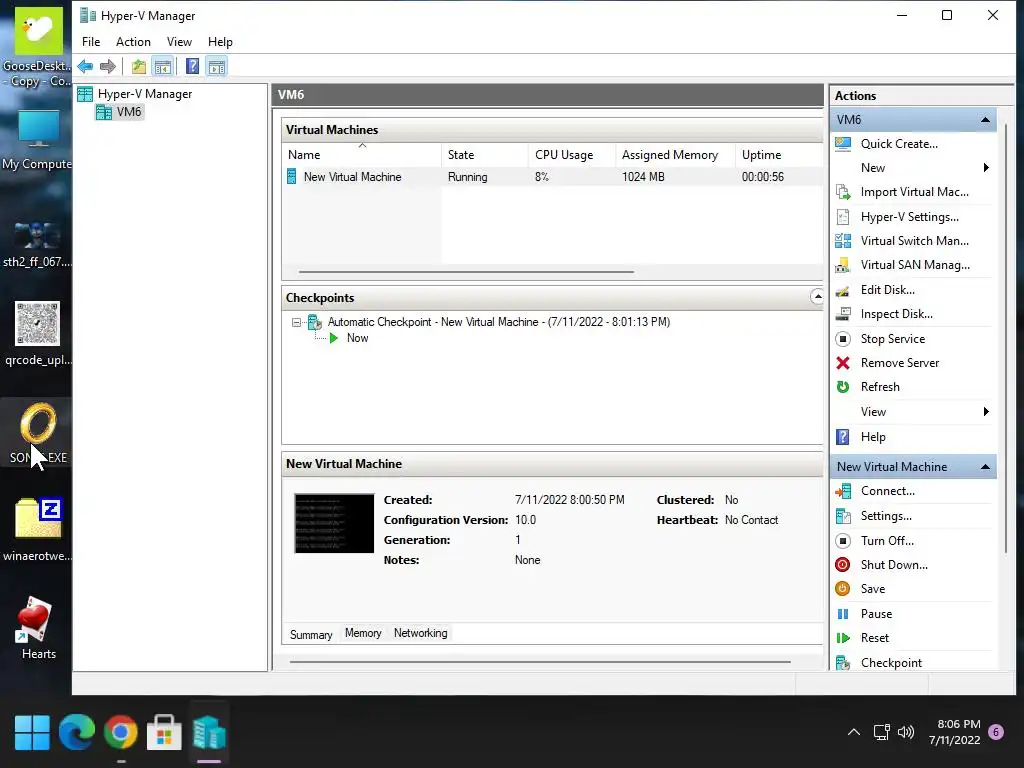
Task: Show hidden system tray icons
Action: coord(854,732)
